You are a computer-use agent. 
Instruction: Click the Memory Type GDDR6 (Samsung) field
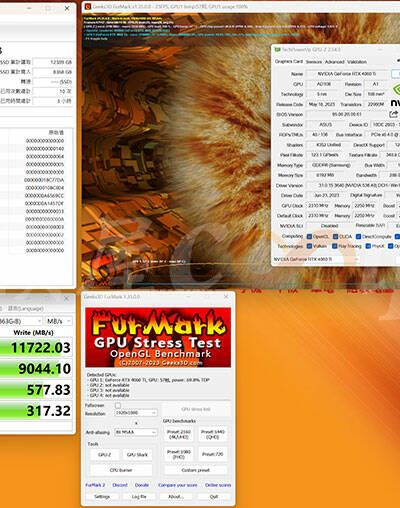(x=331, y=165)
